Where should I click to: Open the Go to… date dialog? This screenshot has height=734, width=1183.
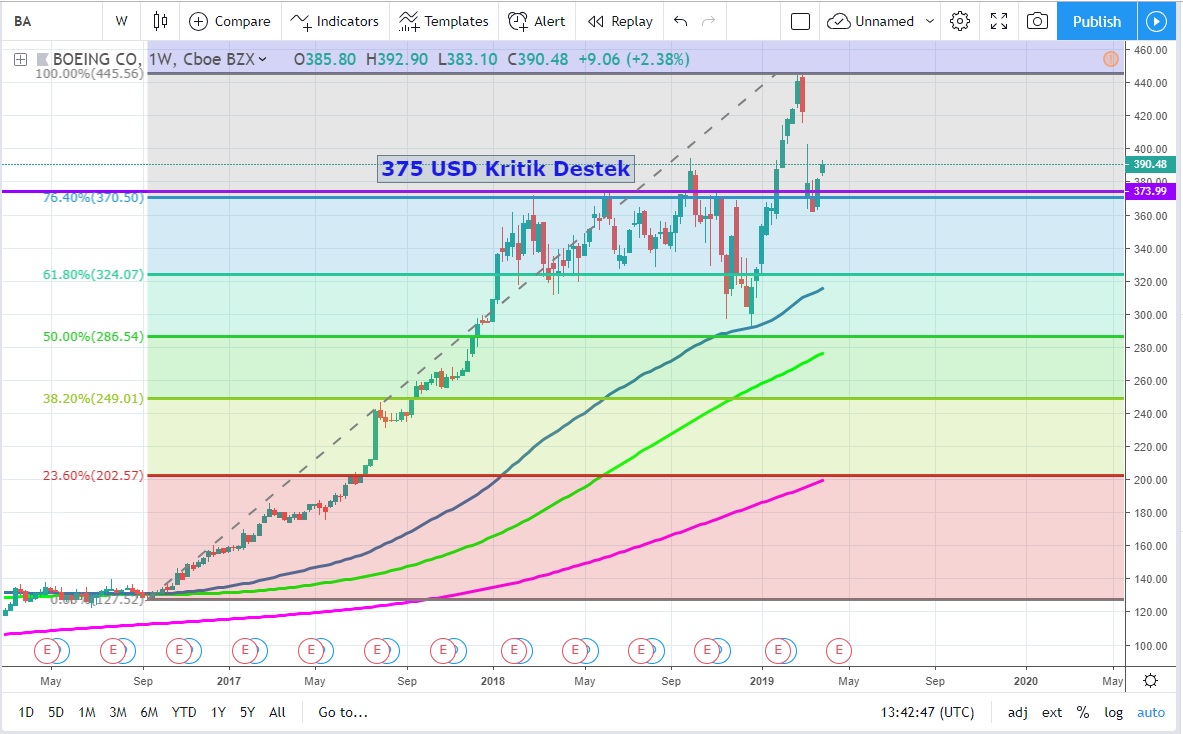click(x=343, y=712)
